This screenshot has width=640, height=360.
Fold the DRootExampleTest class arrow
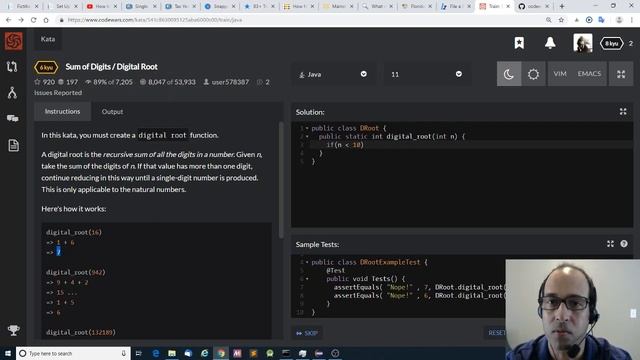[x=307, y=262]
